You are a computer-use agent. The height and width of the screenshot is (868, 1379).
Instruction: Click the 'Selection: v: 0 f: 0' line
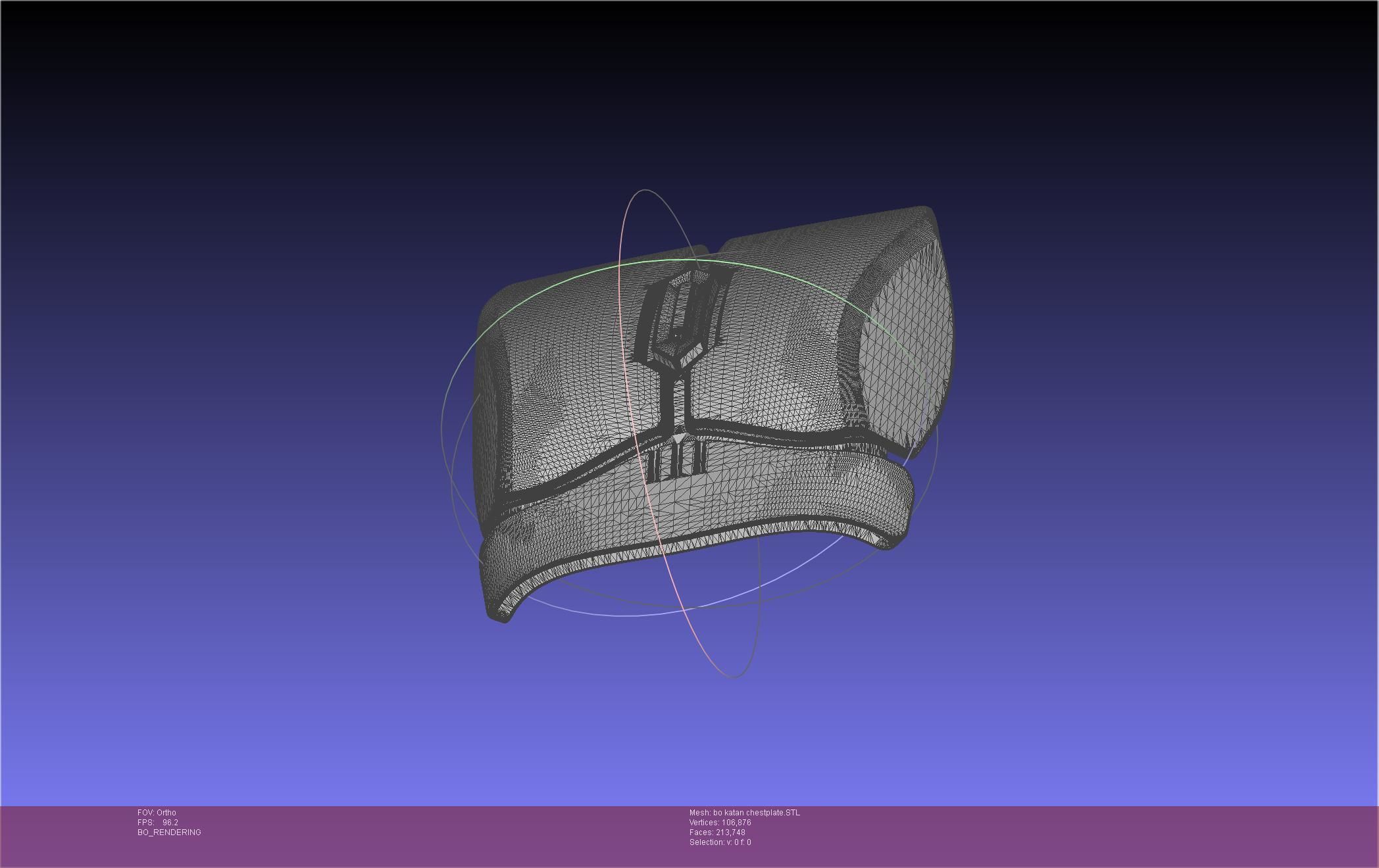pos(720,842)
